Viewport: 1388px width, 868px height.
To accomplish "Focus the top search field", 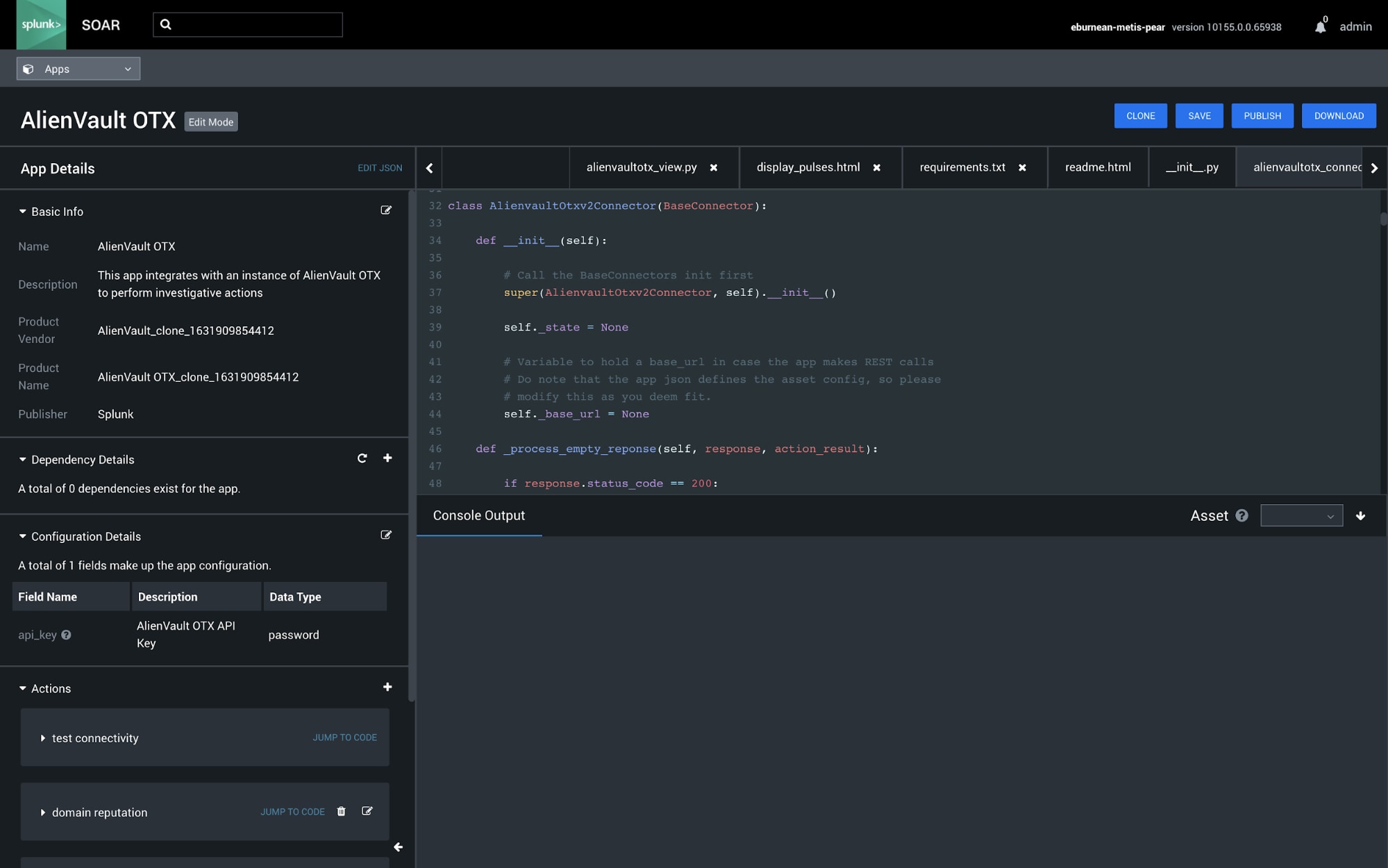I will pyautogui.click(x=248, y=24).
